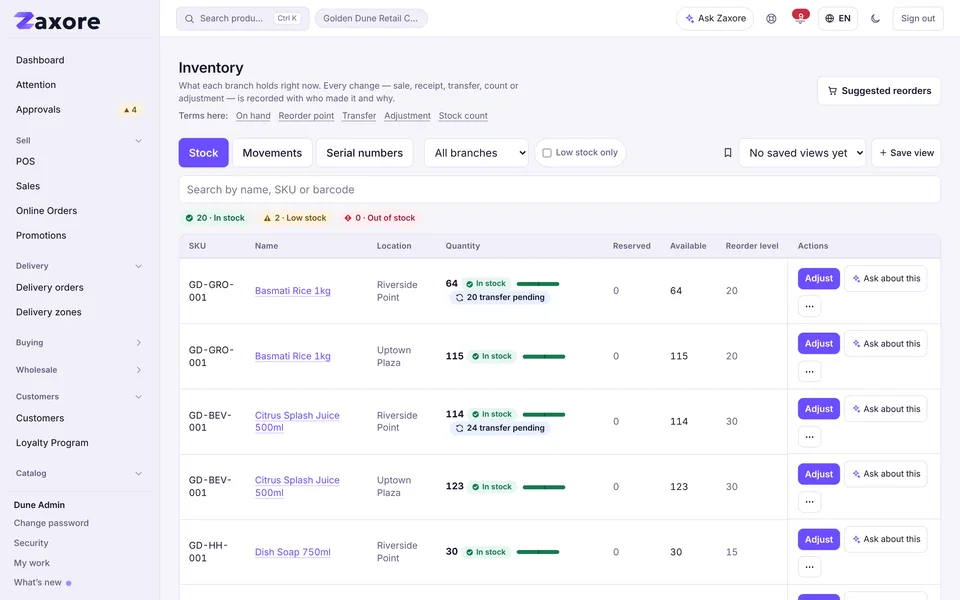Open more actions for Dish Soap 750ml
The height and width of the screenshot is (600, 960).
809,567
